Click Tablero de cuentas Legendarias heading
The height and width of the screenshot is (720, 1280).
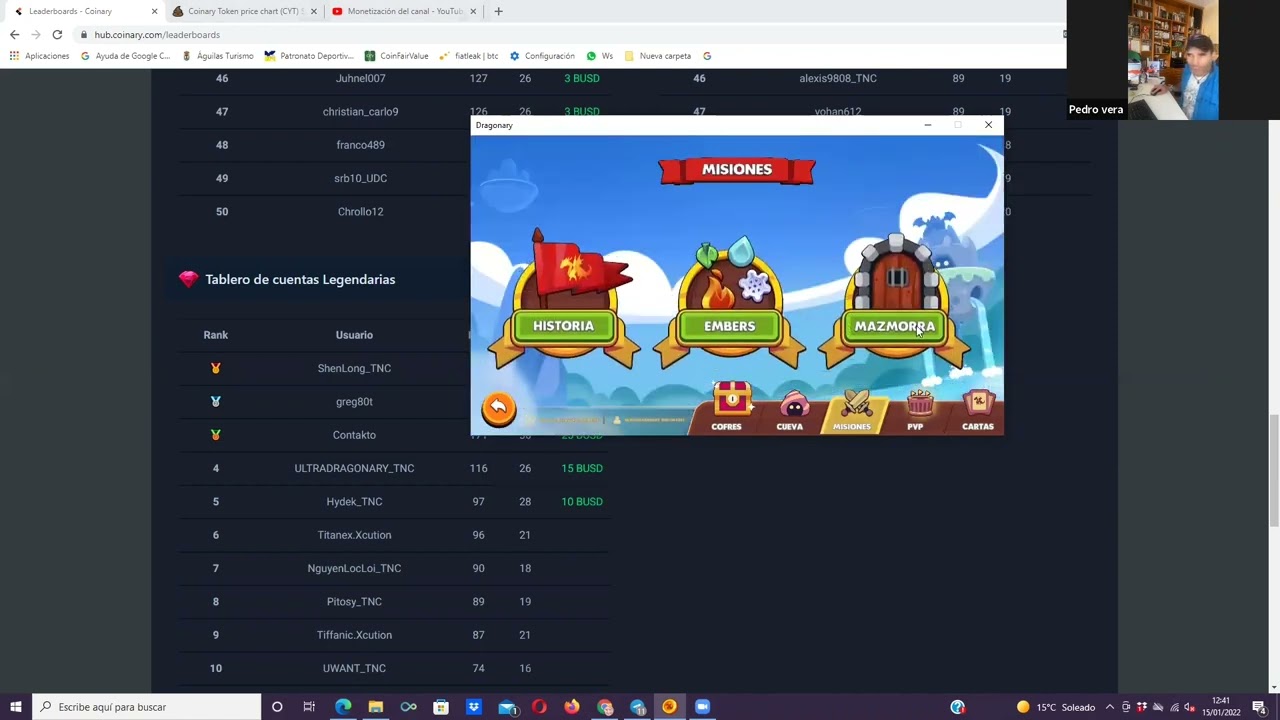(x=300, y=279)
